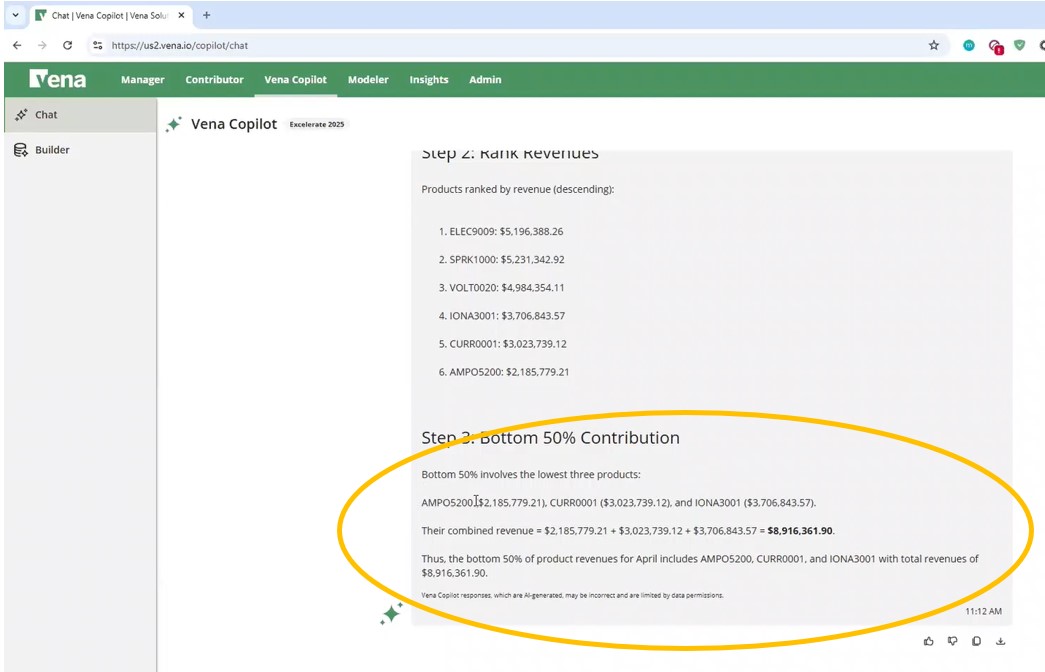
Task: Open the site information icon beside URL
Action: 97,45
